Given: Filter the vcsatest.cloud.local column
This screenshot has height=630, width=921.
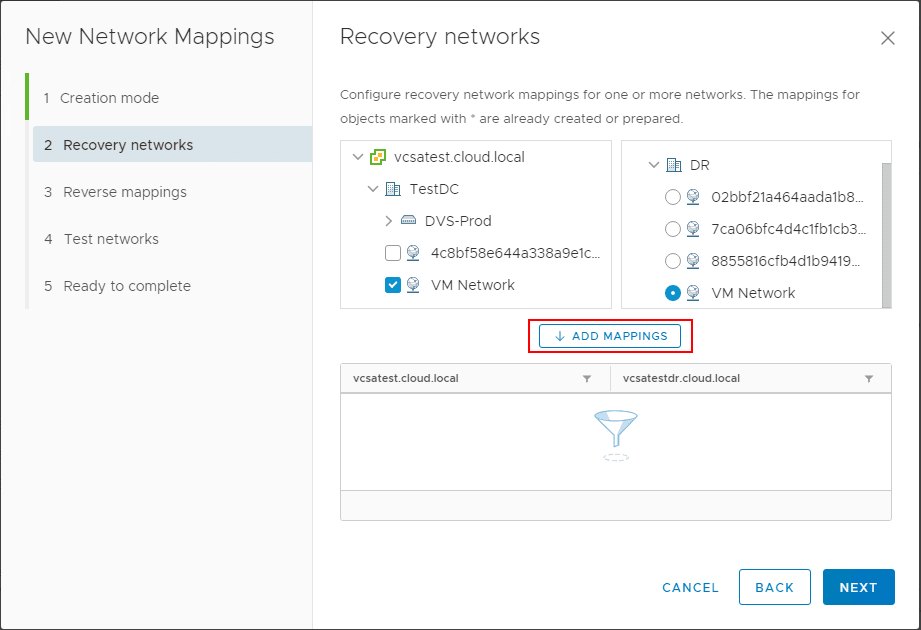Looking at the screenshot, I should pyautogui.click(x=587, y=379).
